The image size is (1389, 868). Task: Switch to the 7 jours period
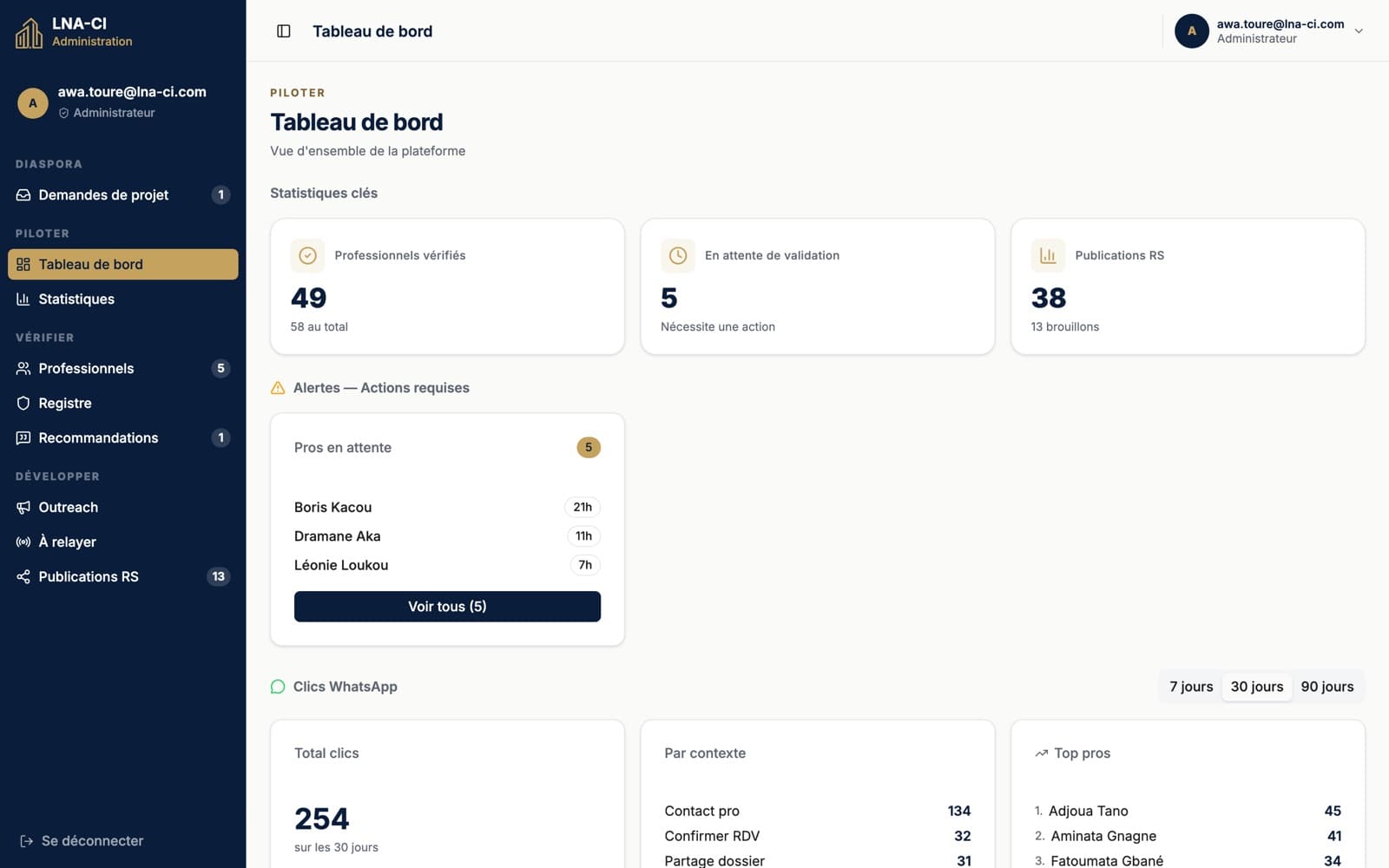click(1191, 687)
